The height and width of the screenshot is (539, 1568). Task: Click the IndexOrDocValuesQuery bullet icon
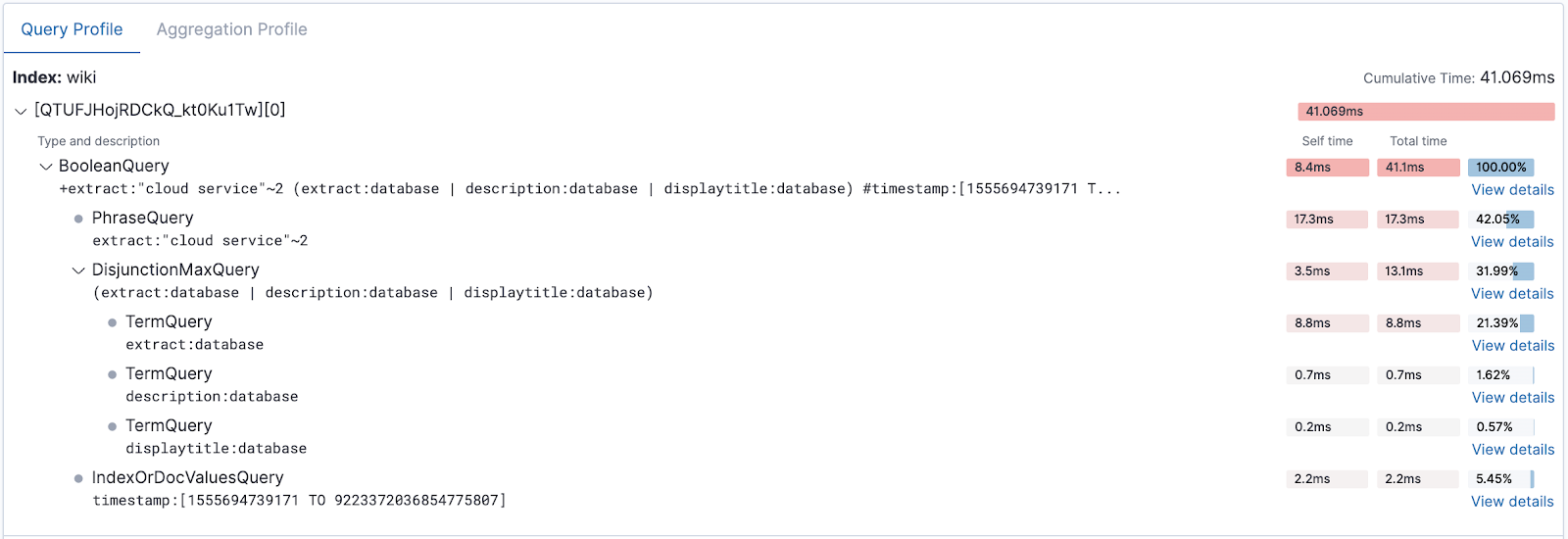pyautogui.click(x=78, y=478)
